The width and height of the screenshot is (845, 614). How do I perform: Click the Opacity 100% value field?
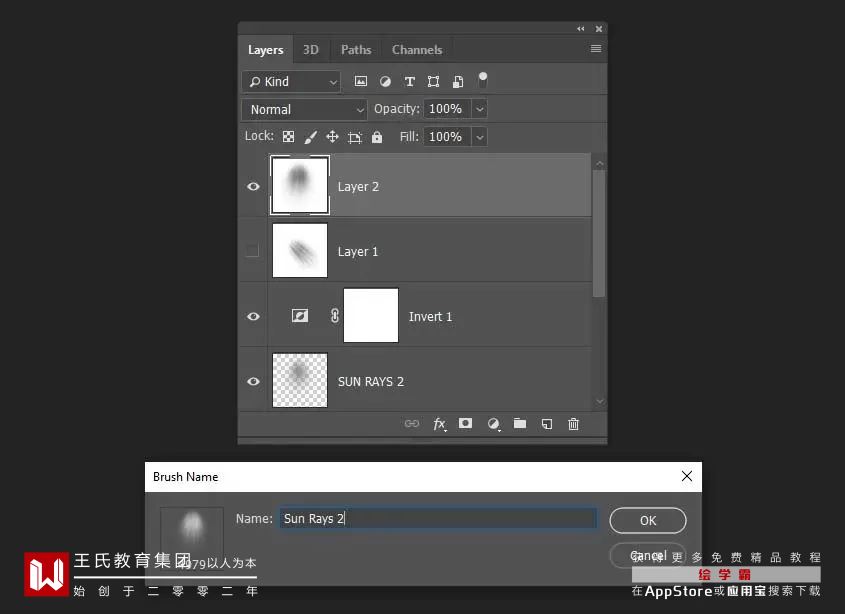tap(447, 109)
